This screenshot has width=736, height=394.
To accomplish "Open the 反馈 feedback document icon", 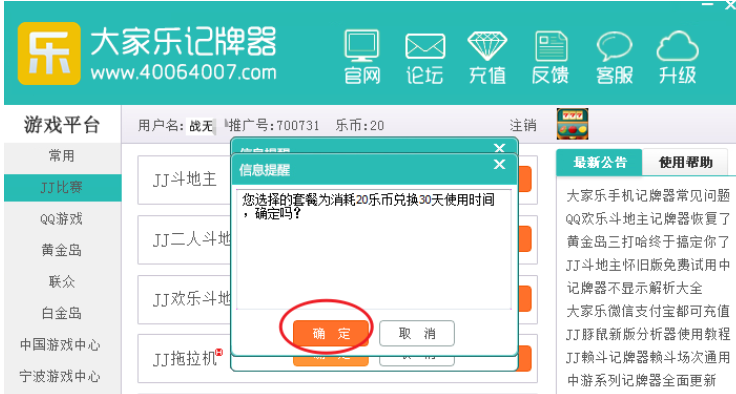I will [551, 58].
